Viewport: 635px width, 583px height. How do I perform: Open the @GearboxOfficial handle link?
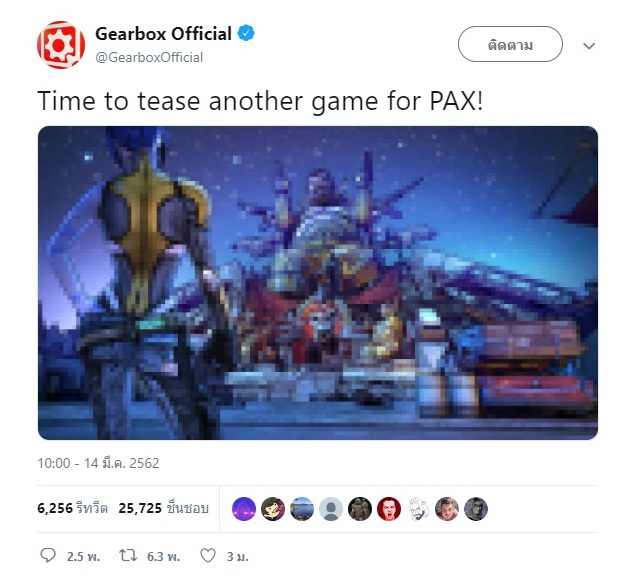click(x=149, y=57)
